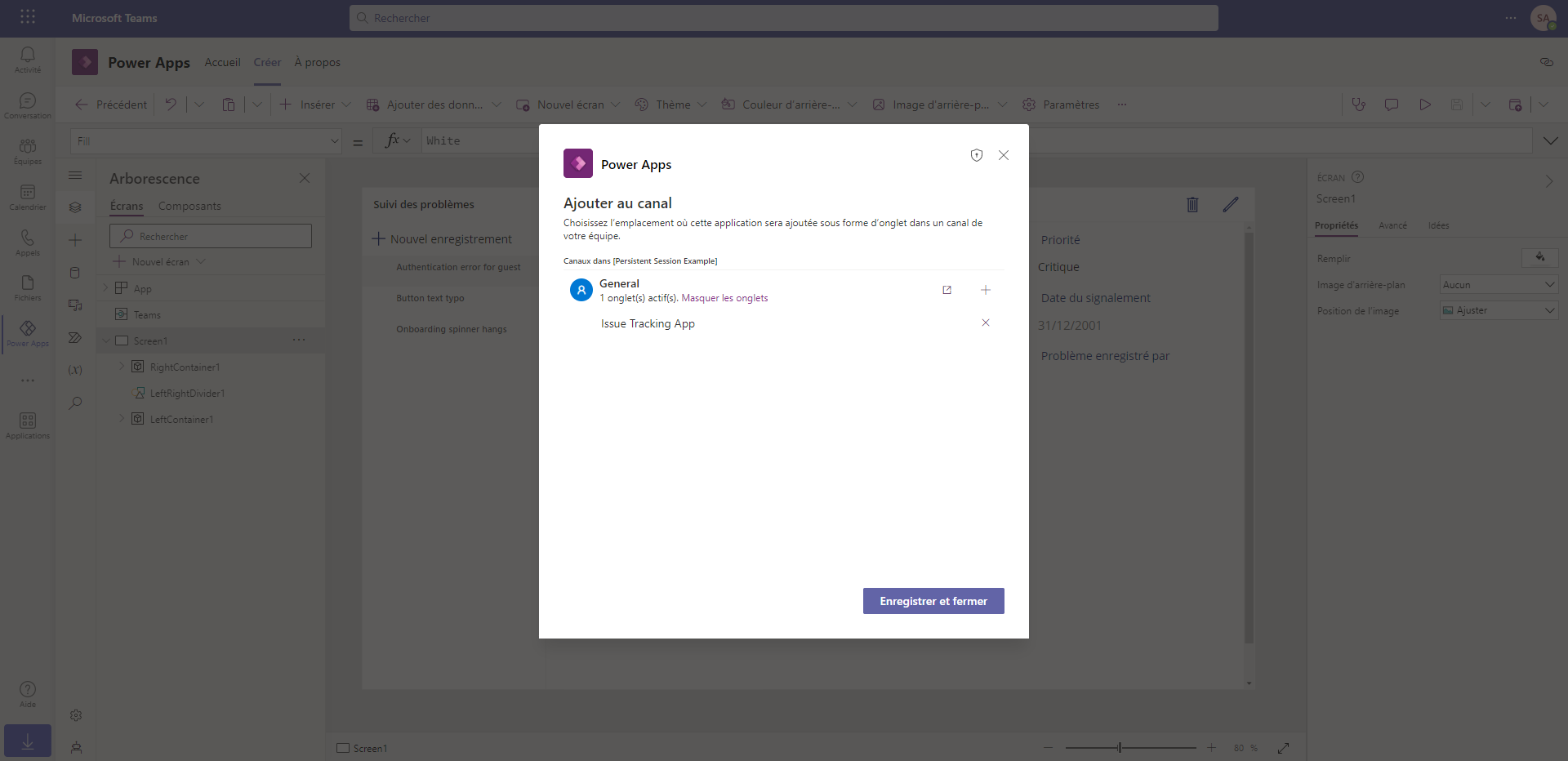The width and height of the screenshot is (1568, 761).
Task: Open Paramètres in toolbar
Action: 1062,105
